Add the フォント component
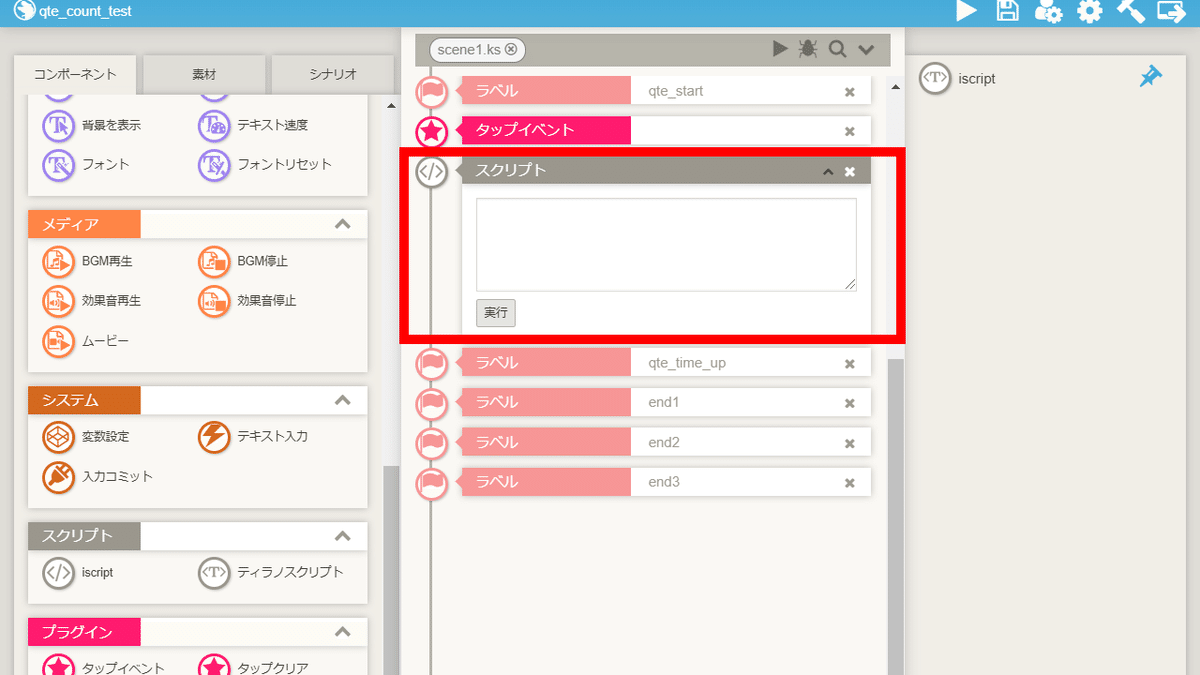The height and width of the screenshot is (675, 1200). (x=86, y=164)
